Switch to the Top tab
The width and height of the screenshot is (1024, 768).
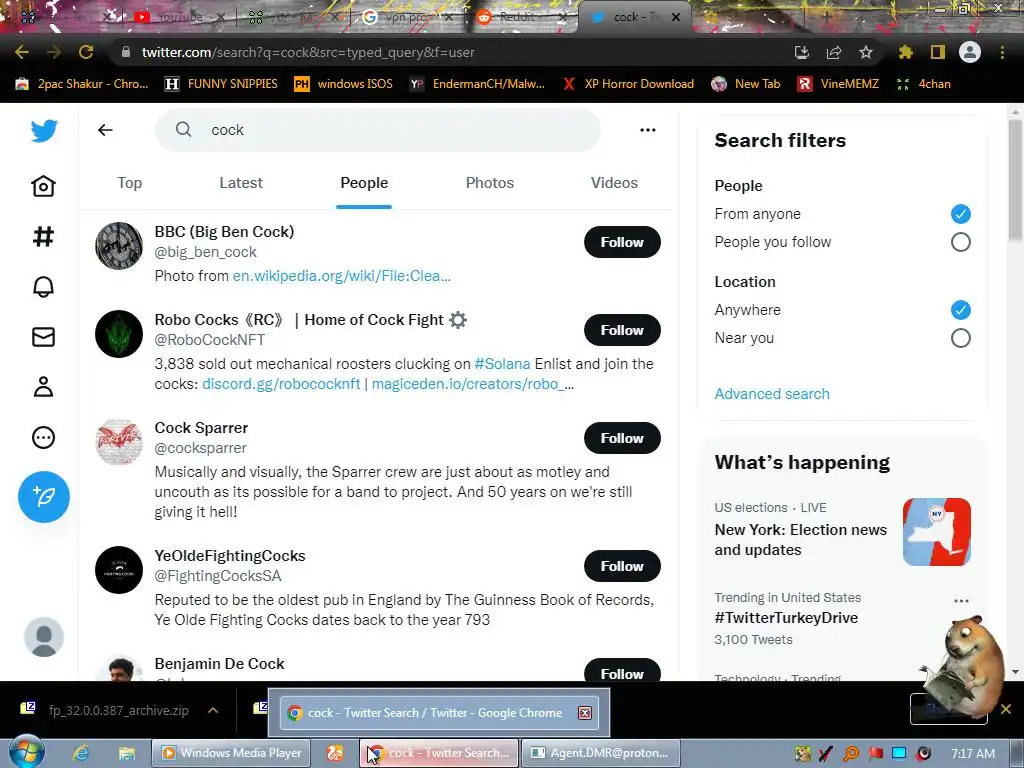(129, 183)
